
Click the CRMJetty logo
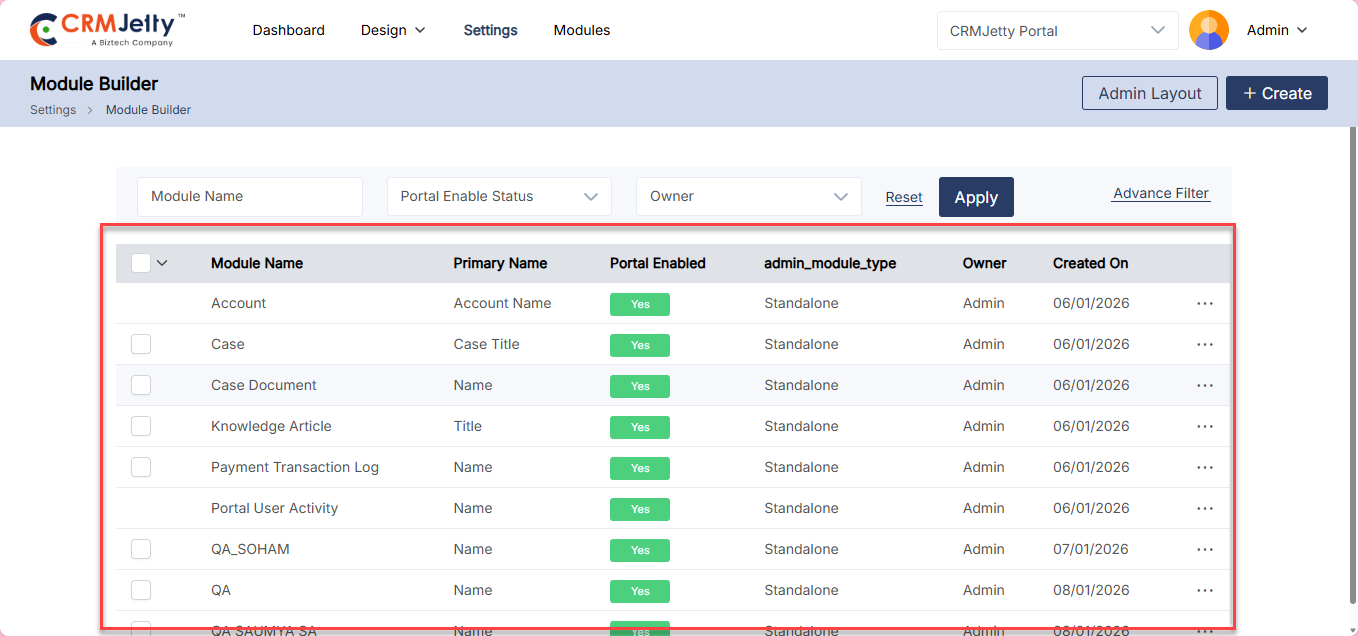107,30
